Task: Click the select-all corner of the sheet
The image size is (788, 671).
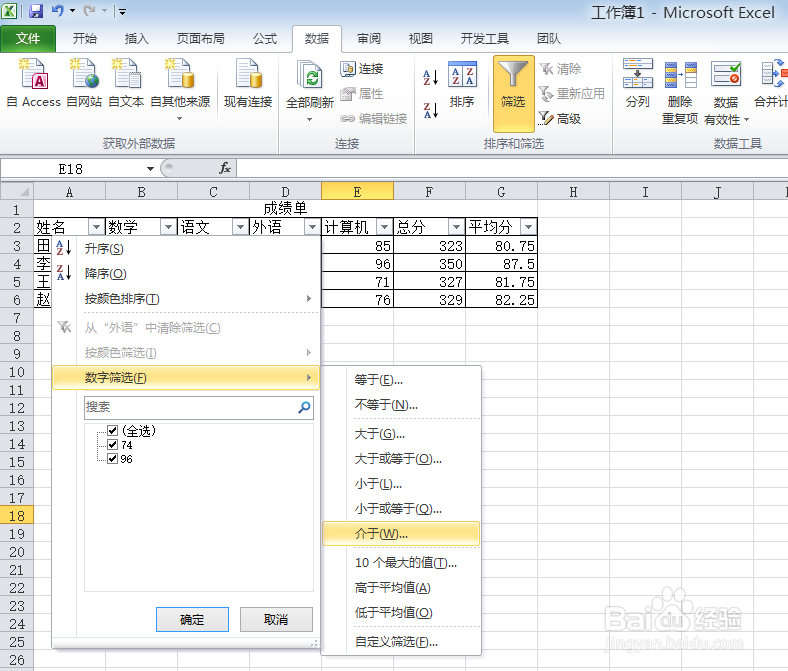Action: tap(17, 191)
